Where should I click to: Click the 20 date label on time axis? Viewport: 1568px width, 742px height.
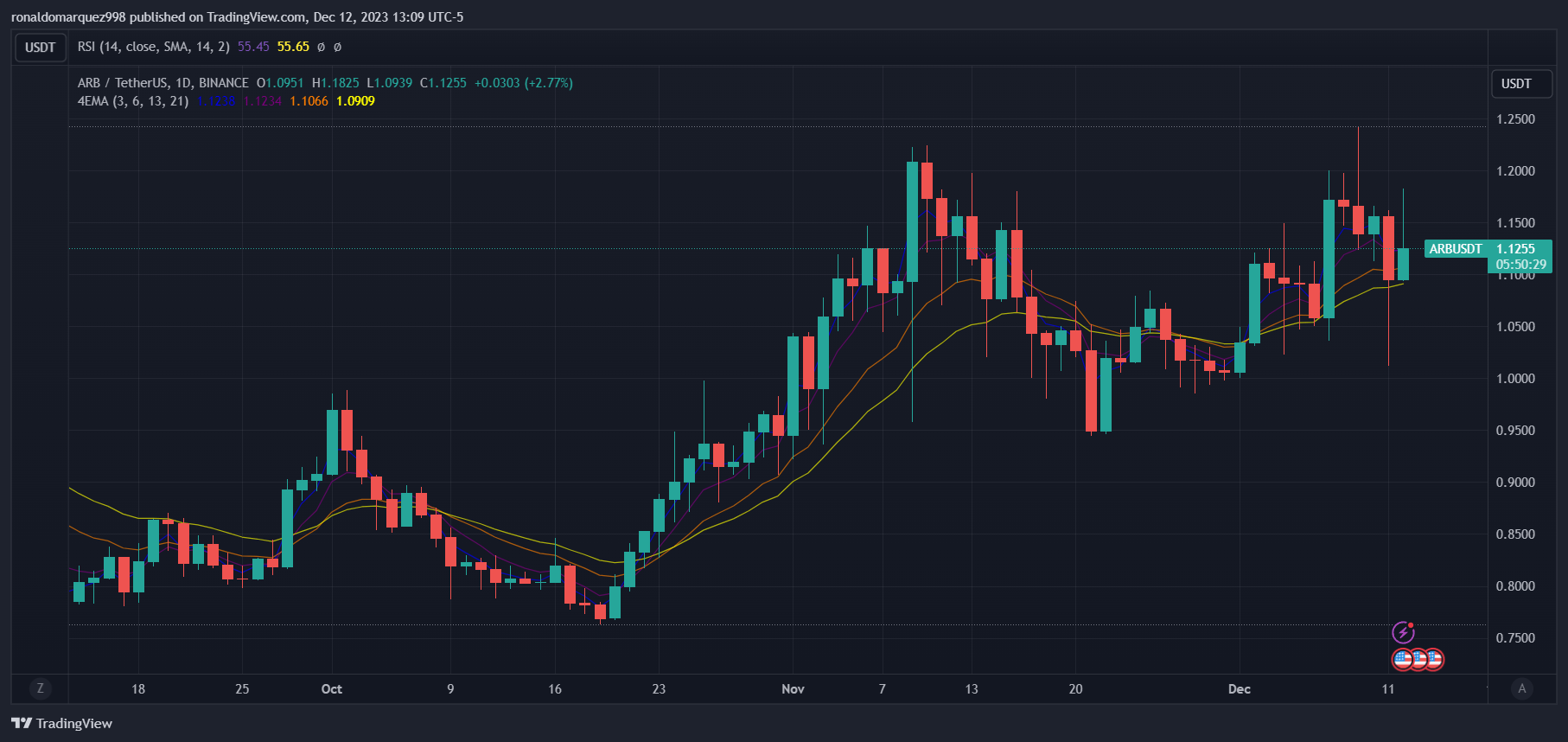click(x=1075, y=689)
